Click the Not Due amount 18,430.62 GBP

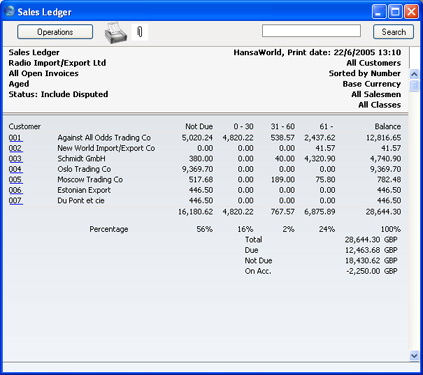371,261
